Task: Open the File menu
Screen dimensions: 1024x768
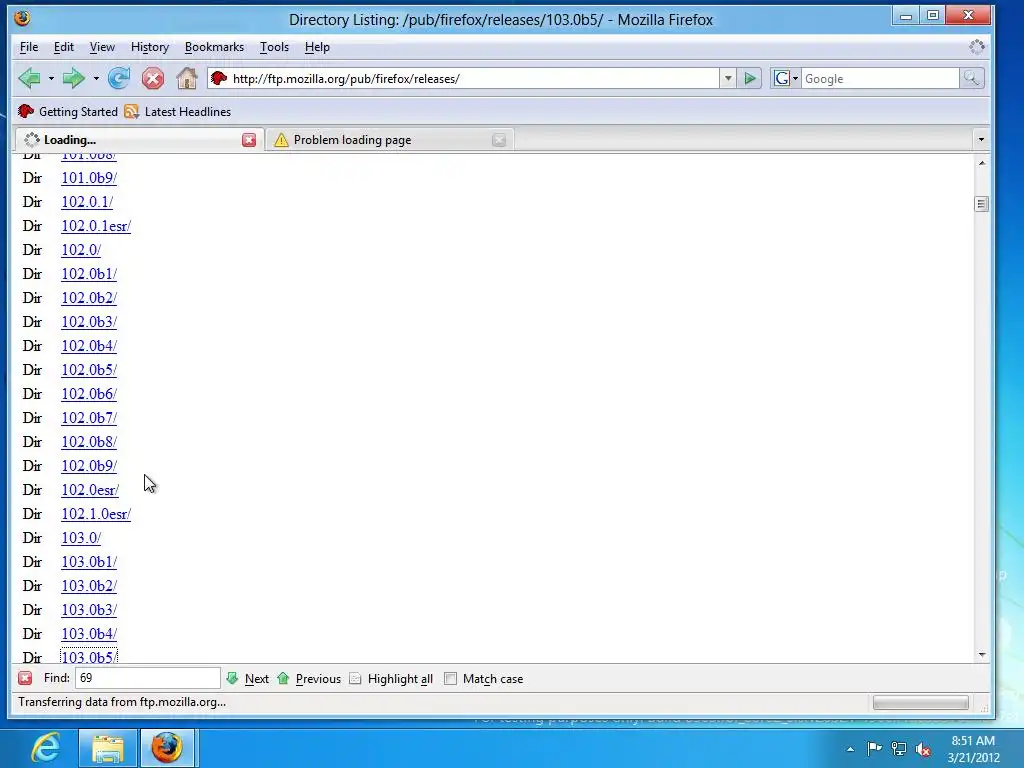Action: coord(29,47)
